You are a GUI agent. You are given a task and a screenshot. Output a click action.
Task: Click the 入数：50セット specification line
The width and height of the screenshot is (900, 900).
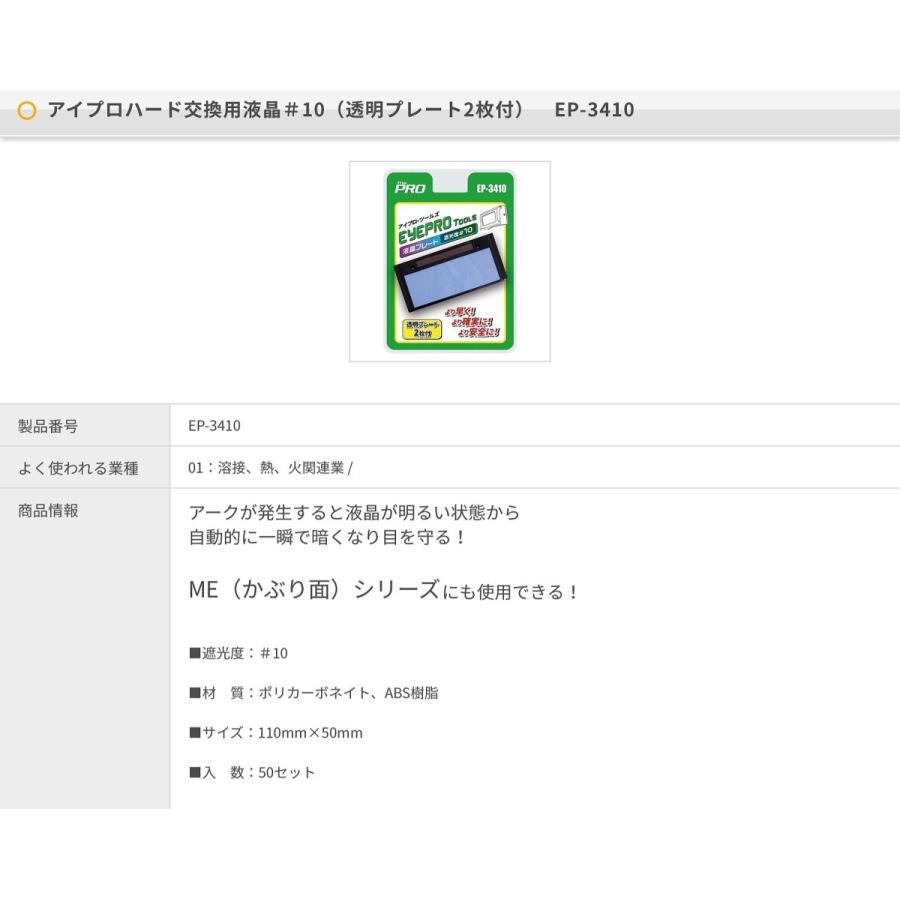tap(251, 773)
